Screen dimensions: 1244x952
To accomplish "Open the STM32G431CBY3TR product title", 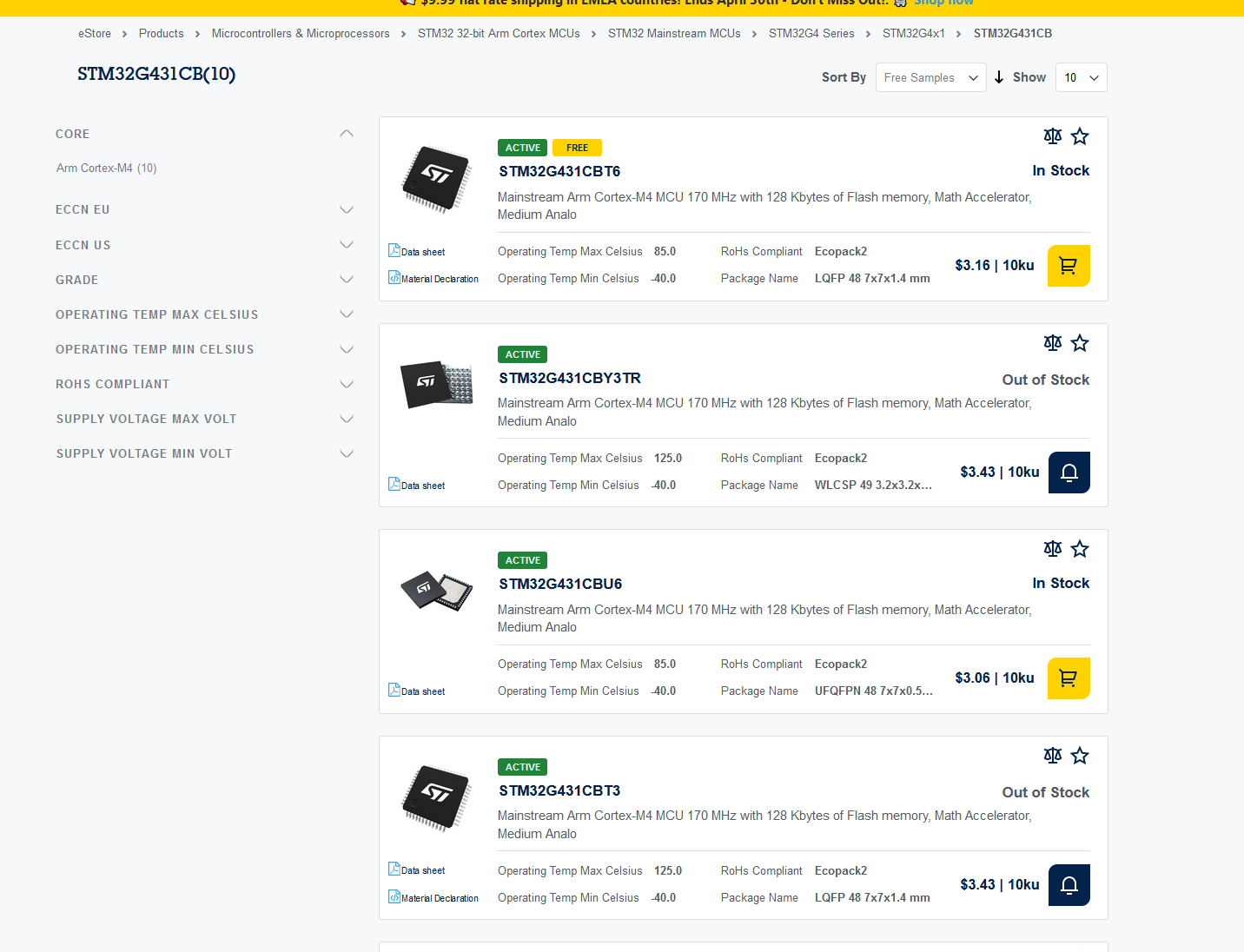I will point(570,378).
